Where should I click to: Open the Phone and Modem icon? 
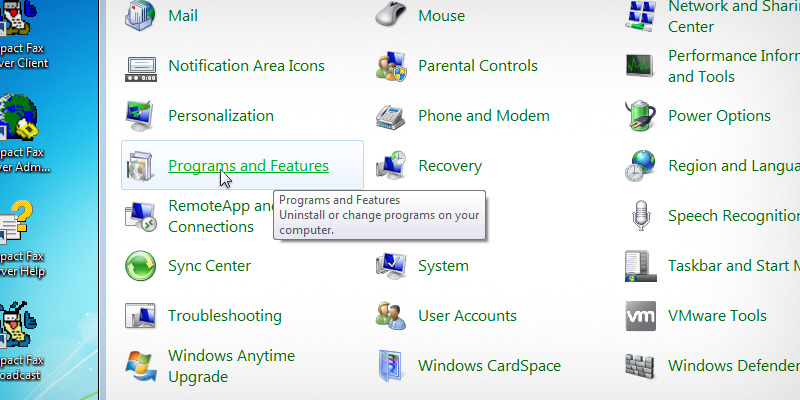click(390, 116)
